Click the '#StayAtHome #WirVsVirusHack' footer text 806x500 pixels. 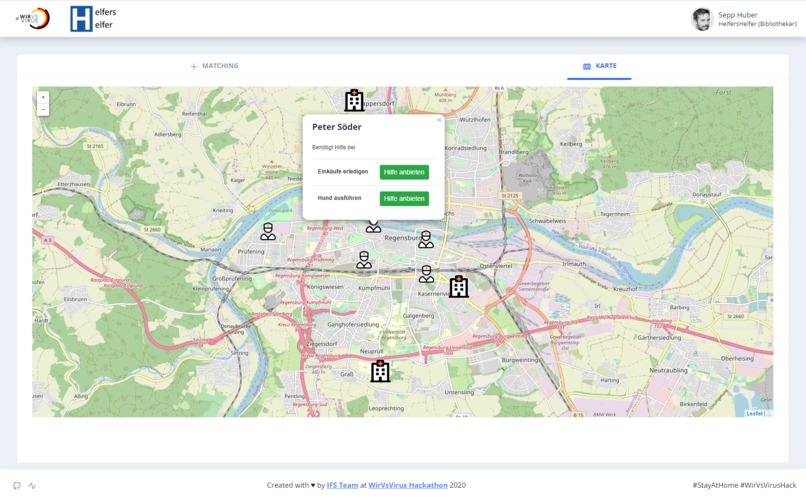pos(744,485)
